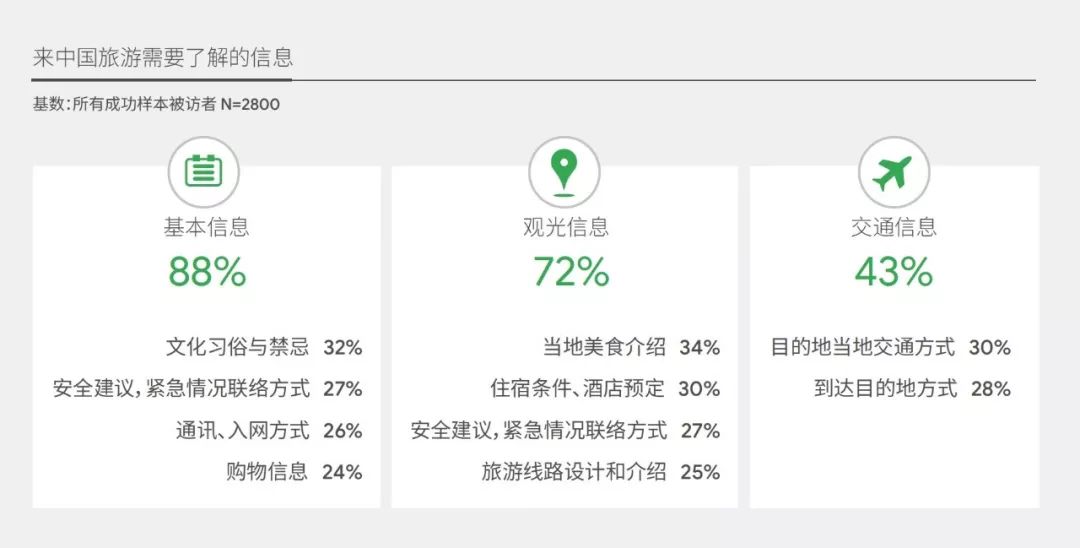The width and height of the screenshot is (1080, 548).
Task: Select the 文化习俗与禁忌 row
Action: pyautogui.click(x=264, y=347)
